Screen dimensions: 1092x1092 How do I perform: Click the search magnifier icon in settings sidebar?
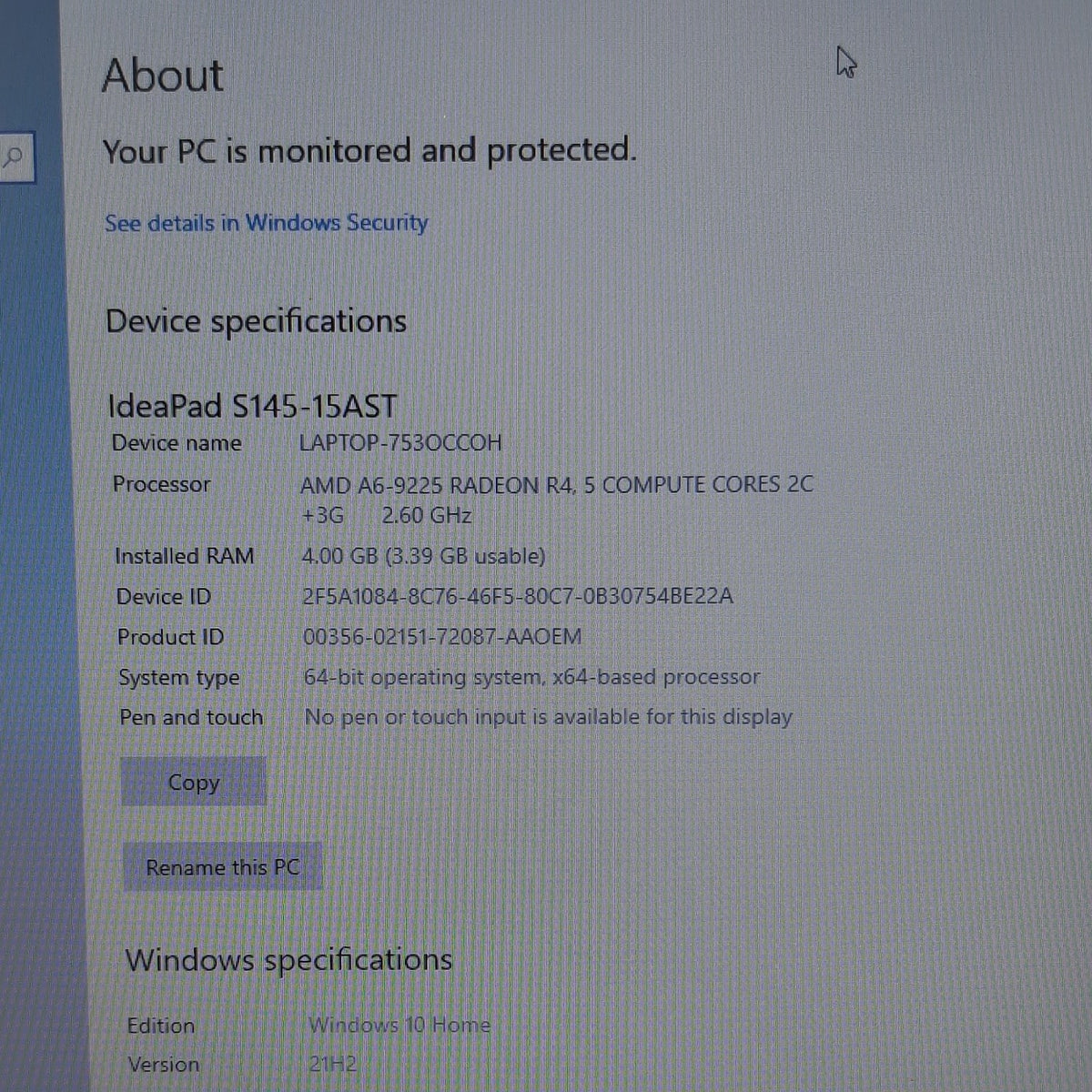tap(12, 157)
